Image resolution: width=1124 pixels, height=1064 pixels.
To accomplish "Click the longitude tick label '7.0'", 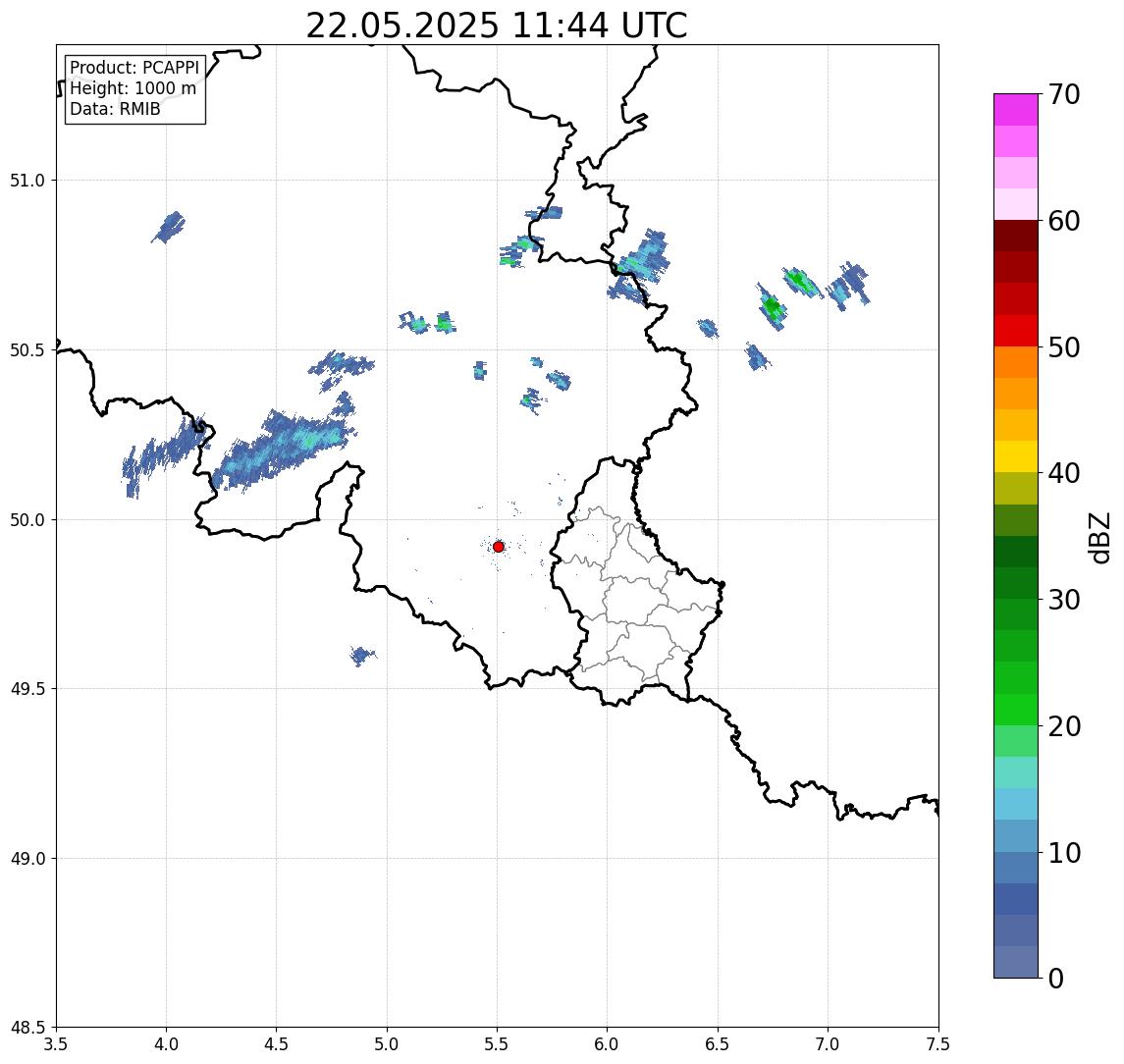I will tap(828, 1044).
